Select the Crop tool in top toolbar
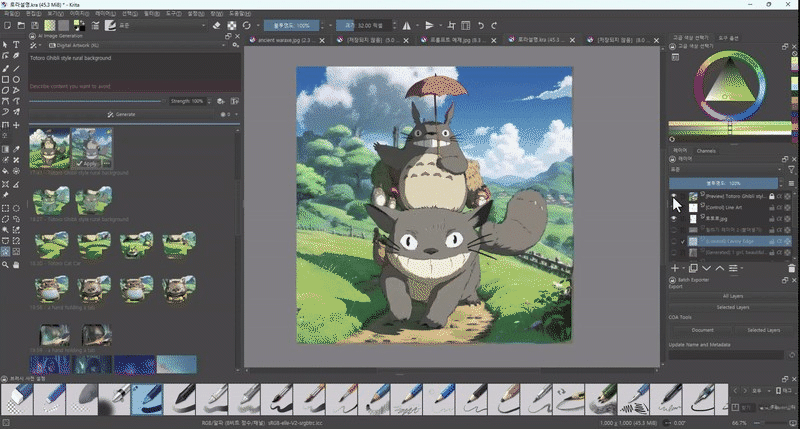Image resolution: width=800 pixels, height=429 pixels. pos(452,25)
